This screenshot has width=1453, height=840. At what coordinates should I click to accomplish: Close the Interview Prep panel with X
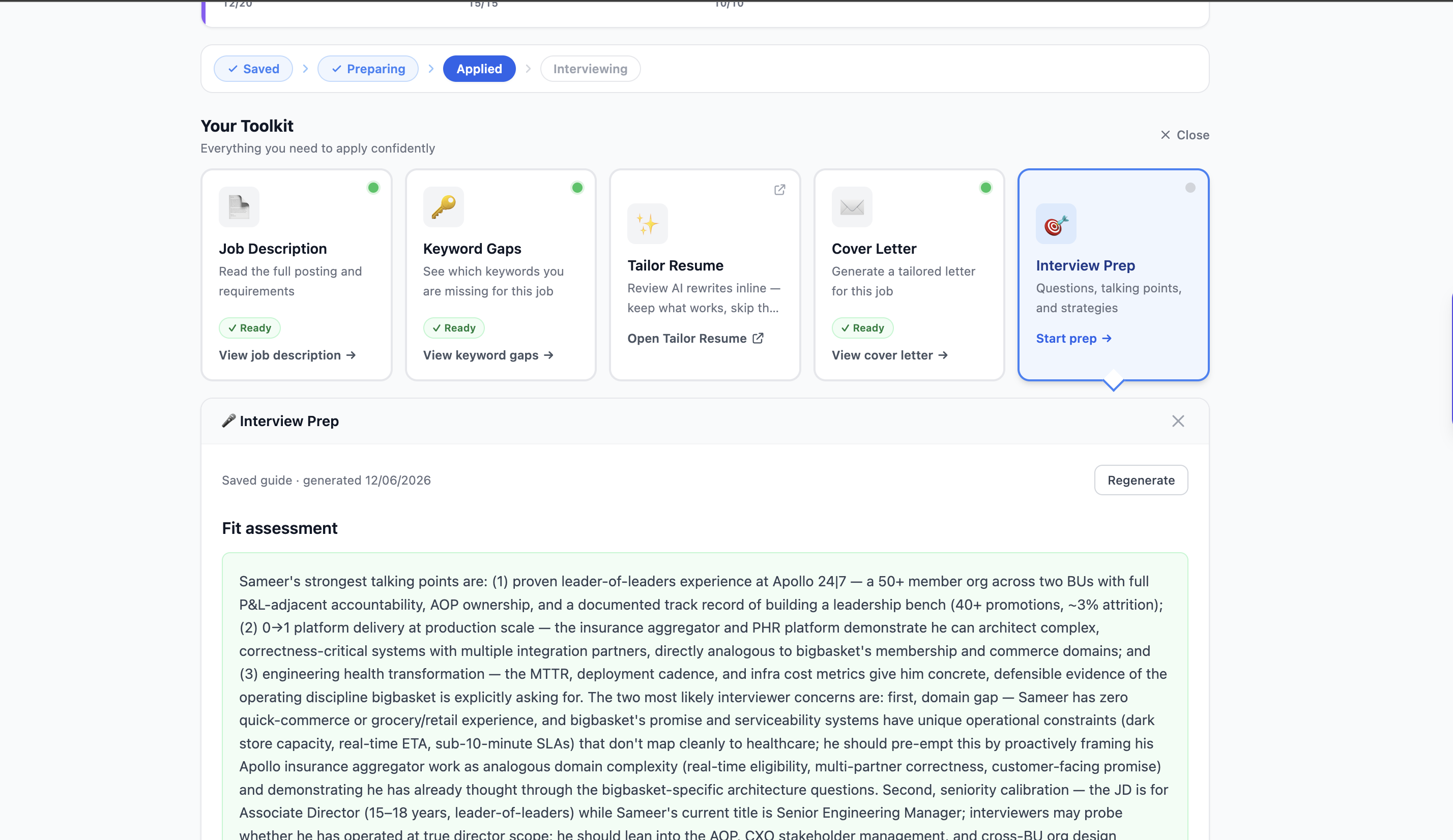pos(1178,421)
